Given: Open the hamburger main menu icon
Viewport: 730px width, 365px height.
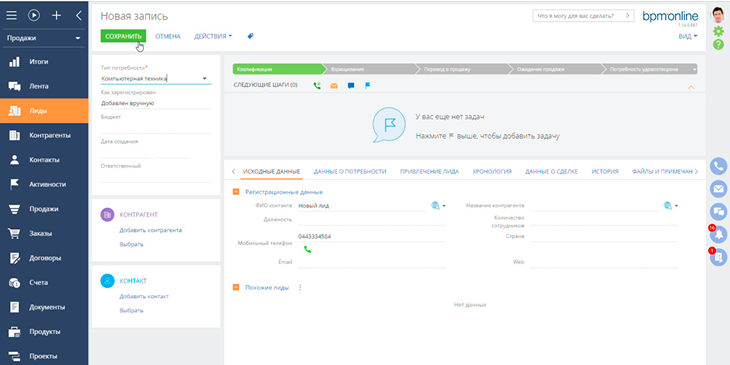Looking at the screenshot, I should (x=11, y=15).
